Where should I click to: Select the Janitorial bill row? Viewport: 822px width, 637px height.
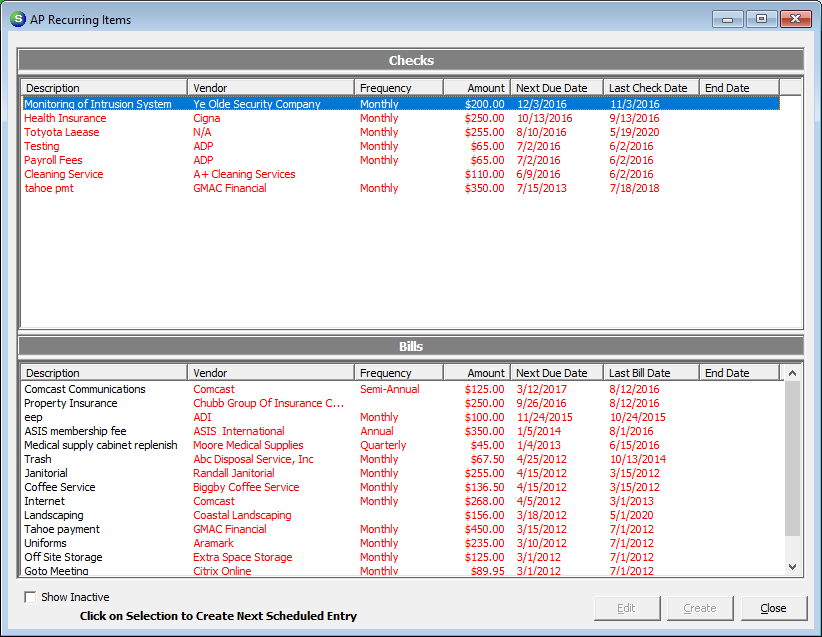[x=401, y=473]
